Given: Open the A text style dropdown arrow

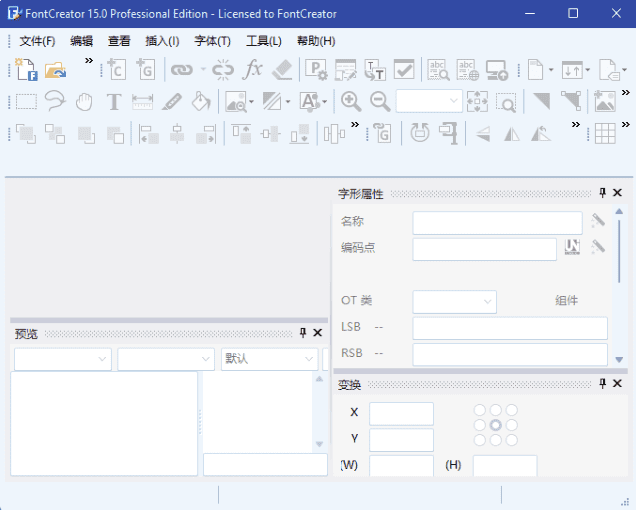Looking at the screenshot, I should pyautogui.click(x=324, y=101).
